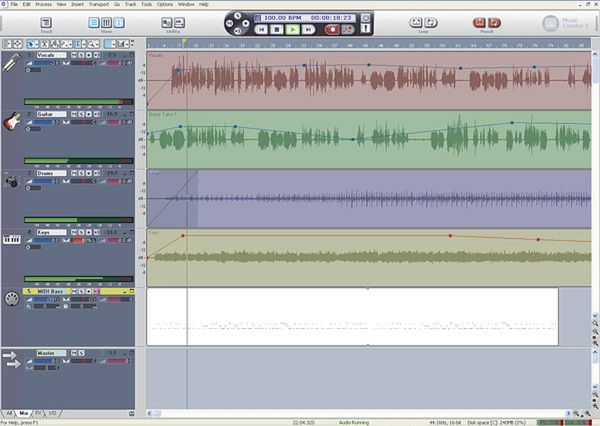Open the Insert menu

pos(77,4)
